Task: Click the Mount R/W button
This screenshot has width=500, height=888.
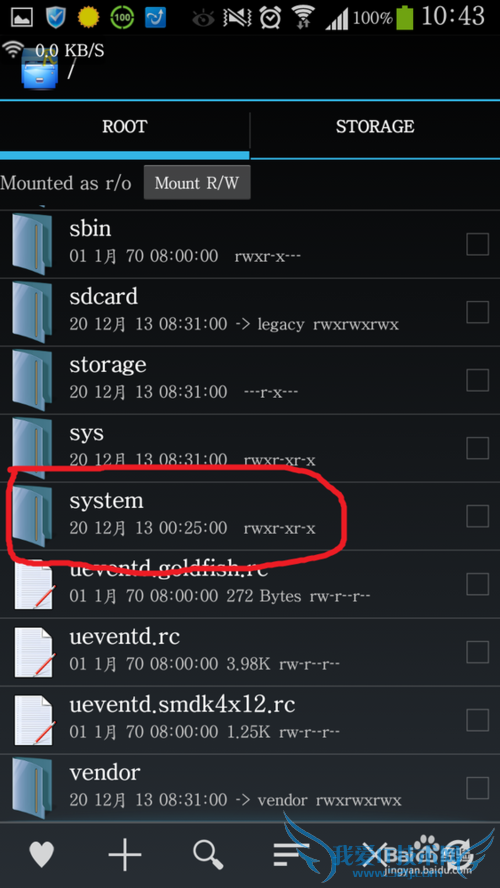Action: [x=197, y=183]
